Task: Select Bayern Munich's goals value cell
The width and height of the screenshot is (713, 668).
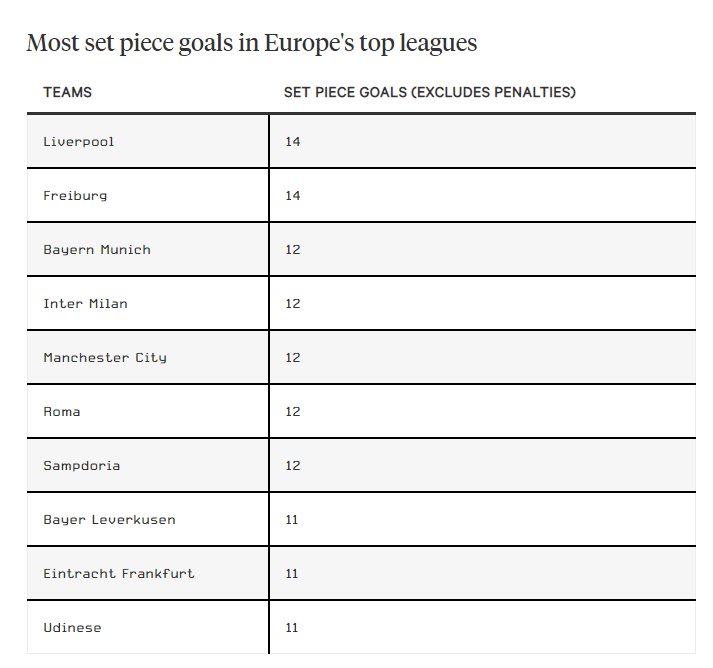Action: pos(292,250)
